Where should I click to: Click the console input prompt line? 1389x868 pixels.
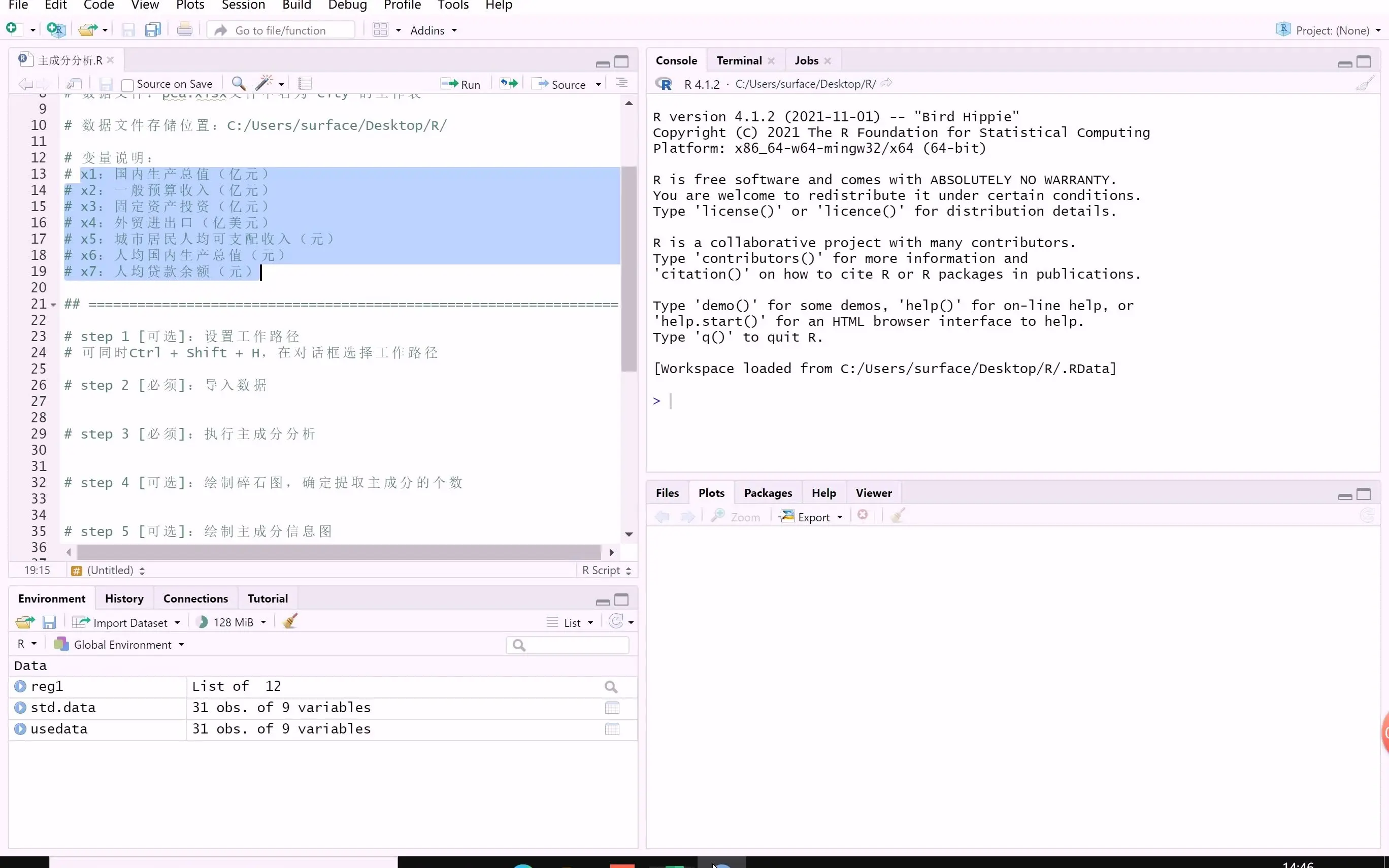(x=1012, y=400)
